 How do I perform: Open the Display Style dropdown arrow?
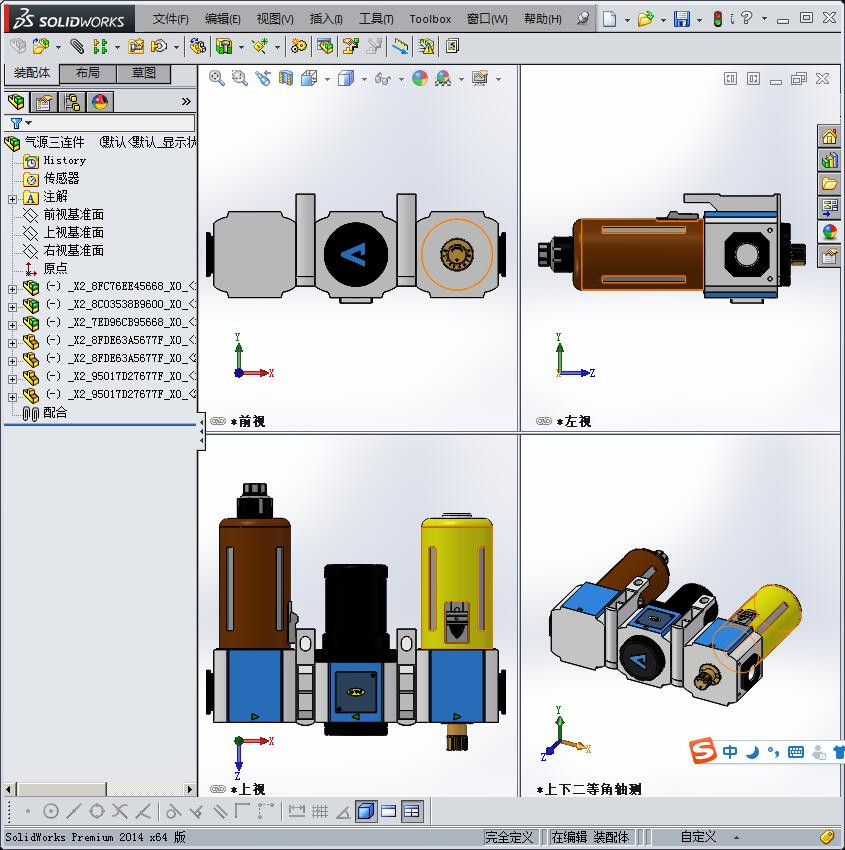pyautogui.click(x=364, y=79)
